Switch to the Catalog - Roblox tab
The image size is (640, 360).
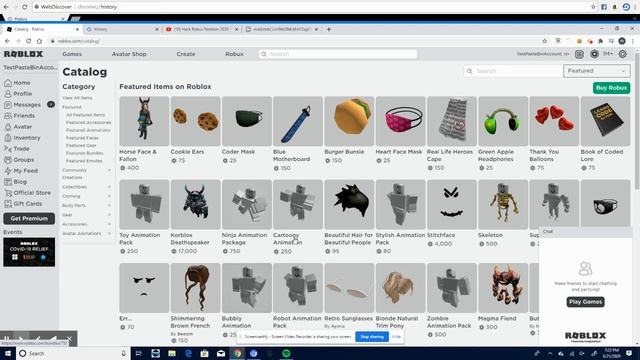pyautogui.click(x=41, y=29)
